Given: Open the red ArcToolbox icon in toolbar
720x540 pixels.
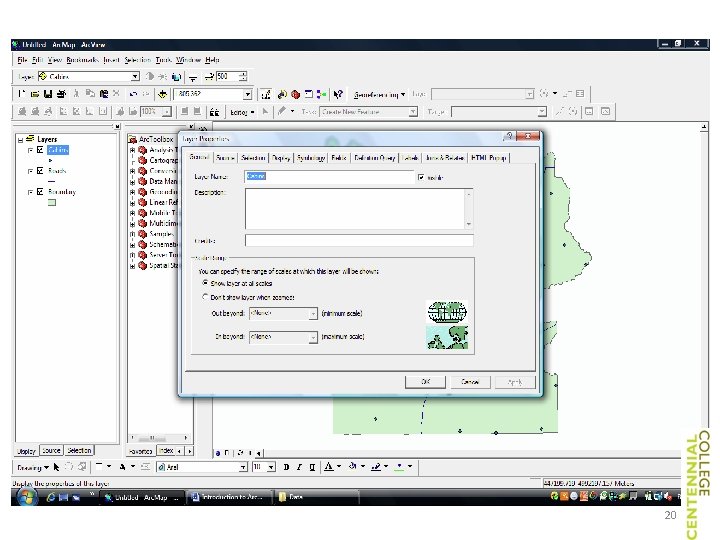Looking at the screenshot, I should [x=295, y=94].
